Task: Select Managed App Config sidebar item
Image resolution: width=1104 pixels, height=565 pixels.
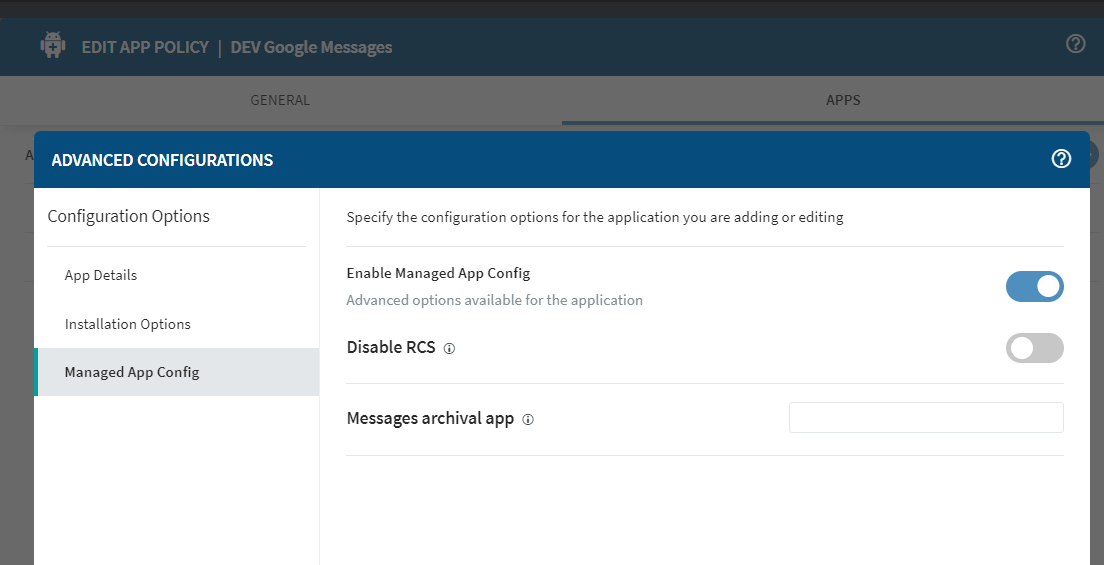Action: click(x=132, y=372)
